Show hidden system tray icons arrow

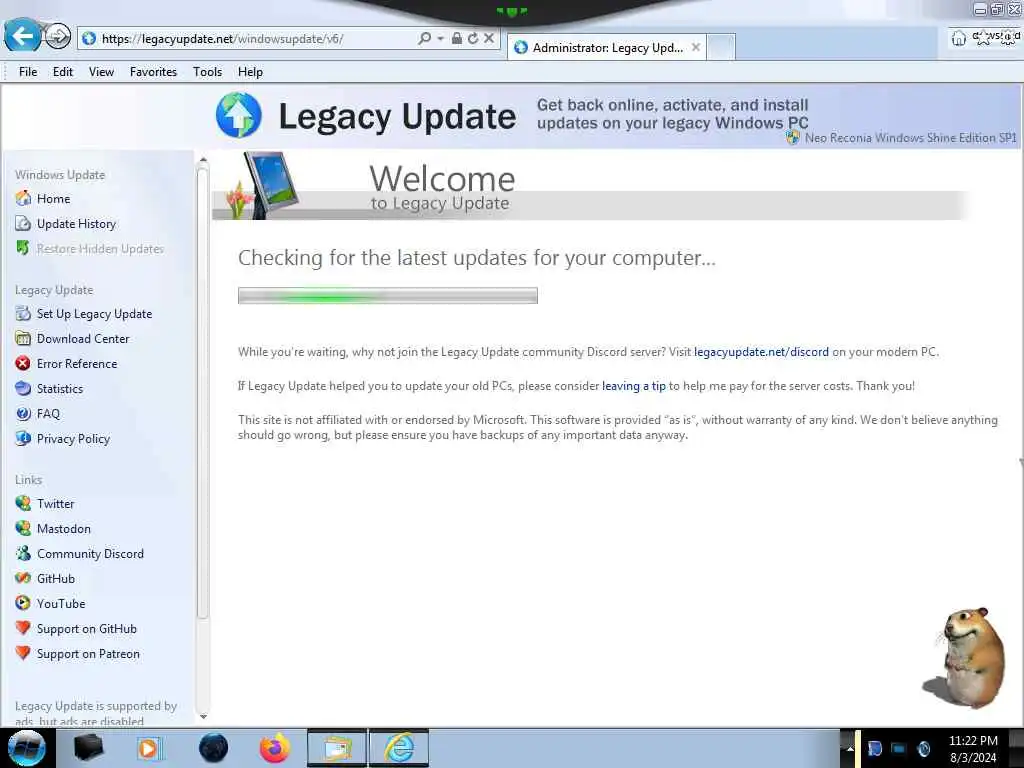coord(850,749)
